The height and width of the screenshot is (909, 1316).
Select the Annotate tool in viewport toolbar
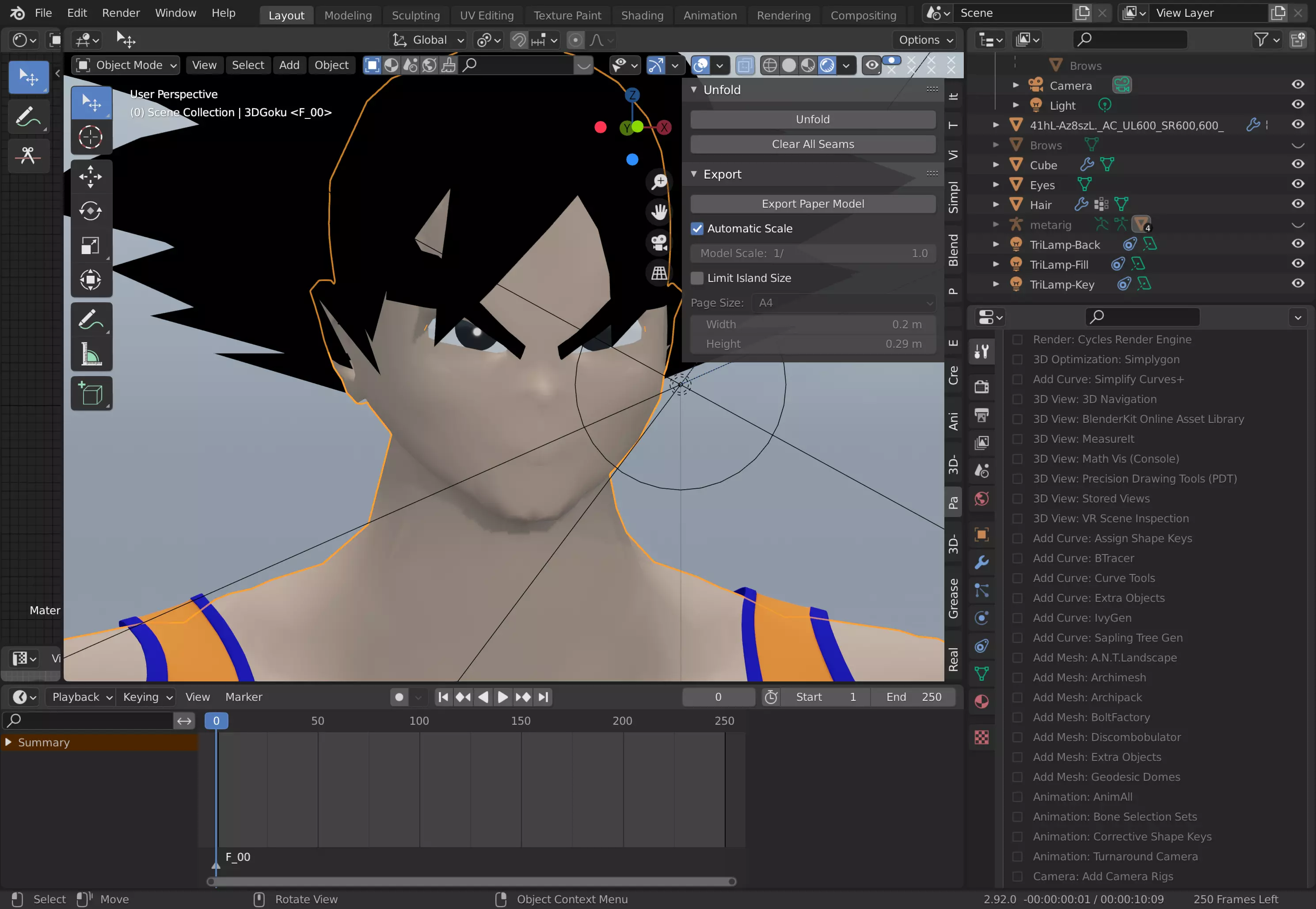click(x=91, y=319)
